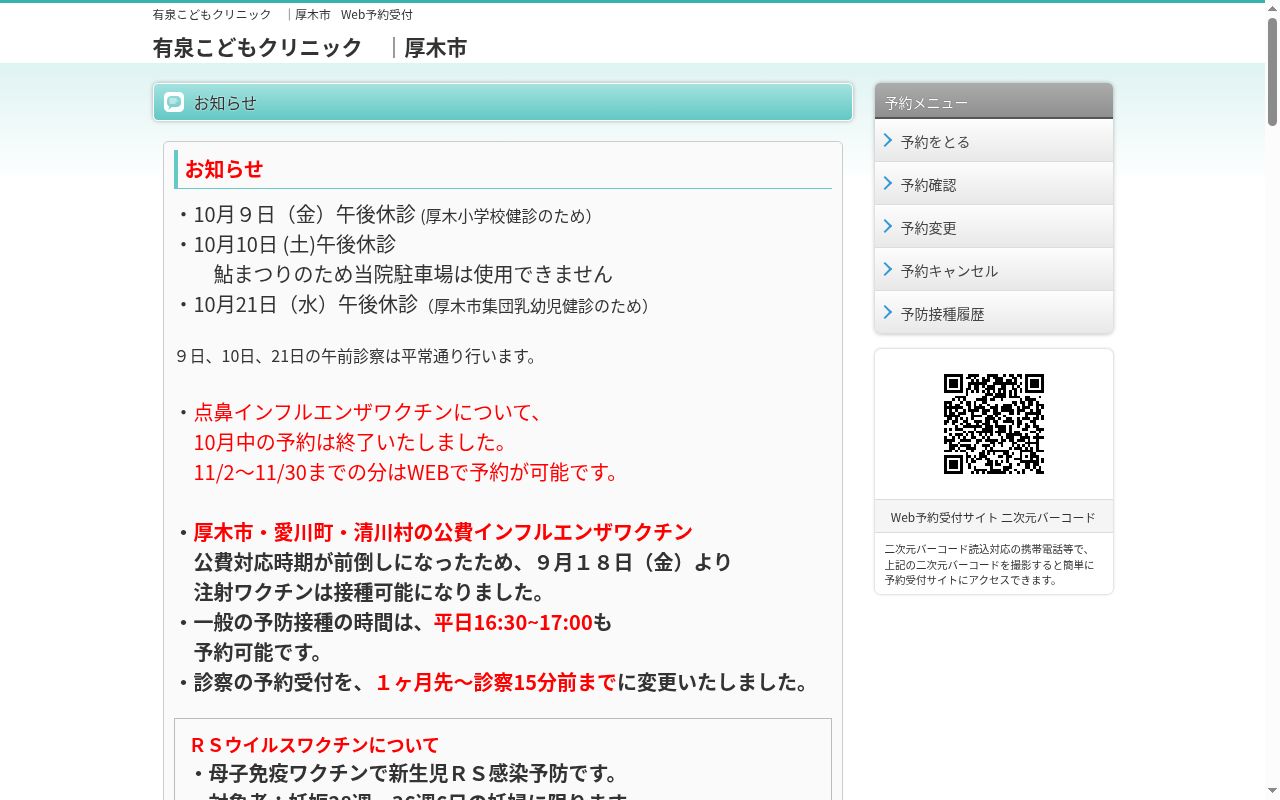
Task: Click the 午前診察は平常通り行います sentence
Action: [356, 356]
